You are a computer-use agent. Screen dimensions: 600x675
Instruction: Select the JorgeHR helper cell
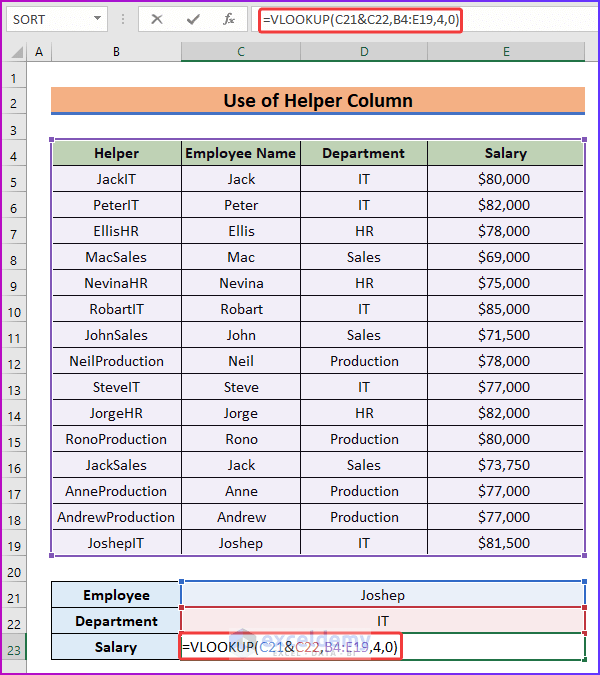point(117,413)
